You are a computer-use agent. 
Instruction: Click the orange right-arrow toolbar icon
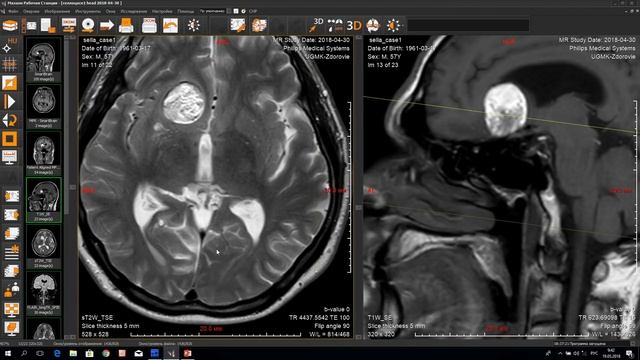point(107,25)
